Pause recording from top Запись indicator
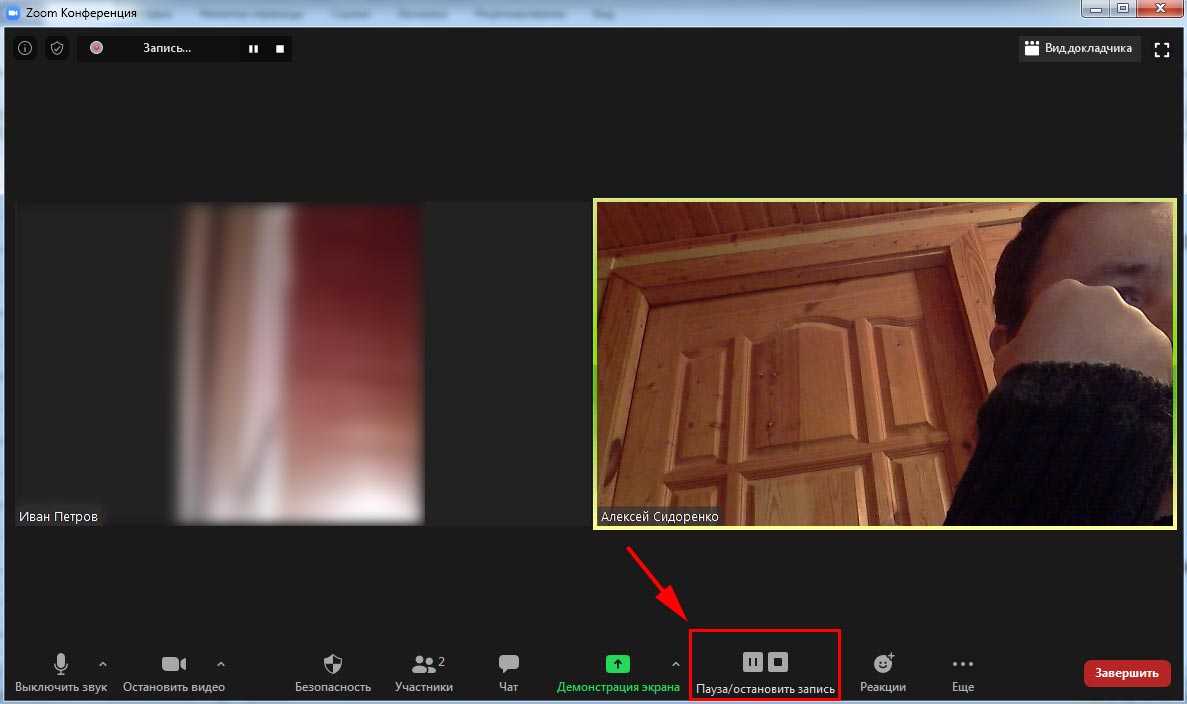Image resolution: width=1187 pixels, height=704 pixels. [254, 48]
